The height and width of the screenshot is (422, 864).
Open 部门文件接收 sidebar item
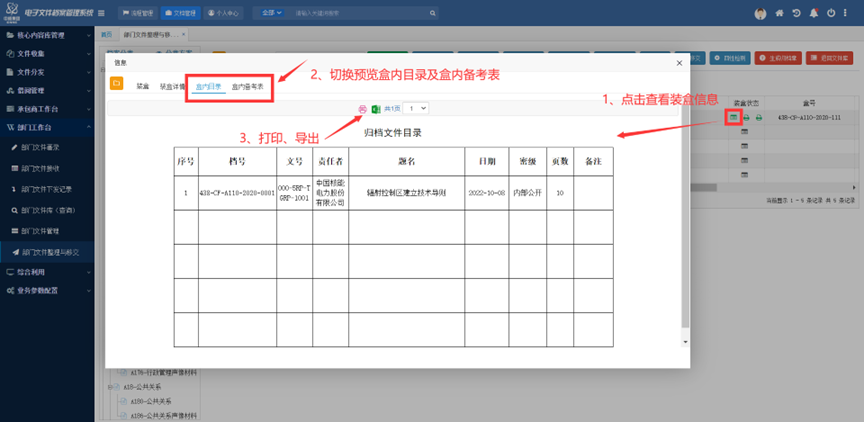(47, 169)
